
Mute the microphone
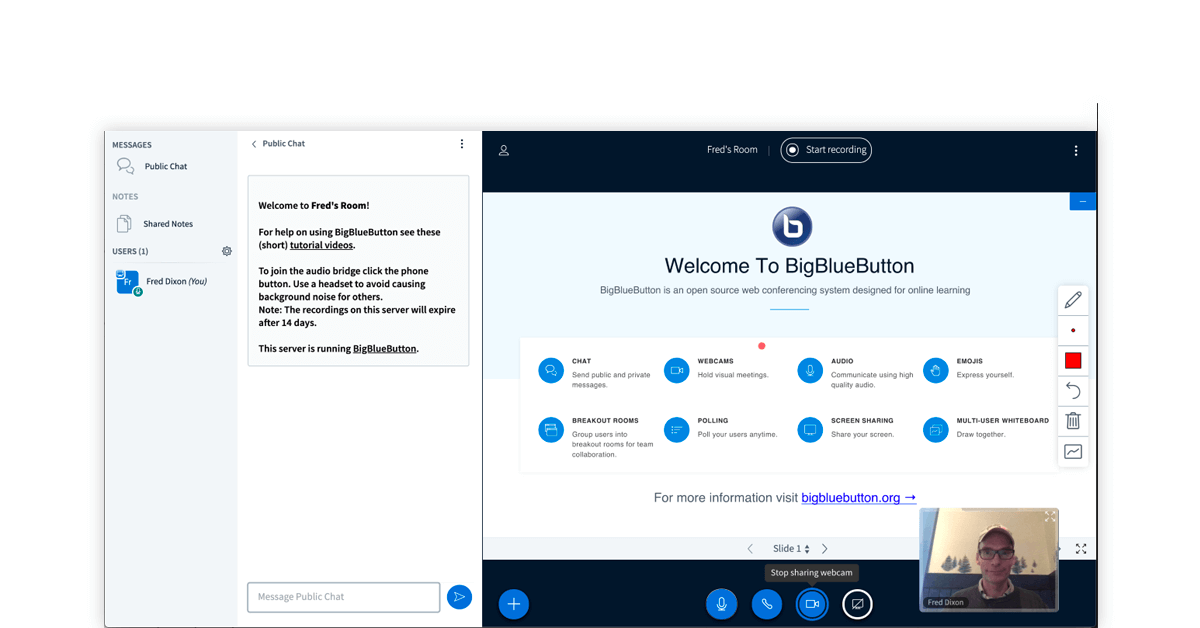coord(721,604)
